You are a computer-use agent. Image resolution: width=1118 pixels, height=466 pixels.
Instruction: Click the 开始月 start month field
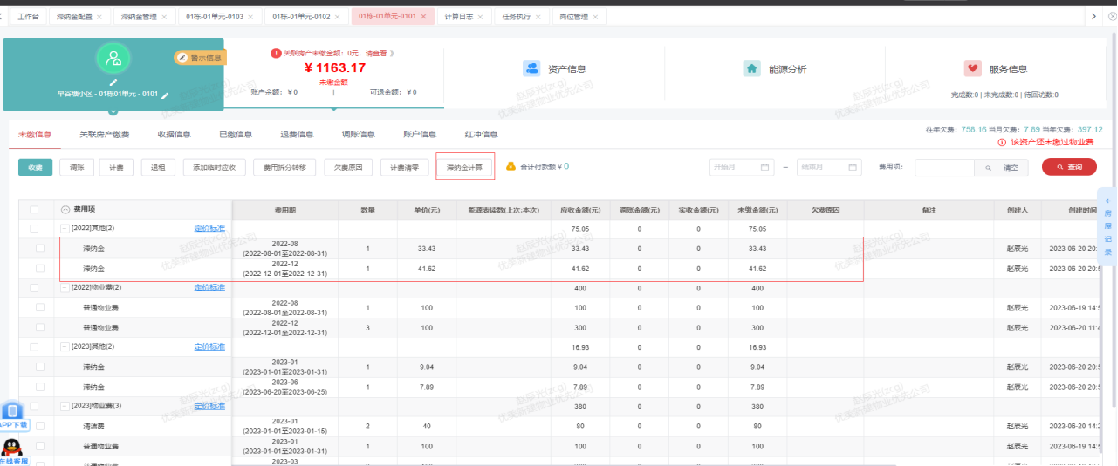[742, 167]
